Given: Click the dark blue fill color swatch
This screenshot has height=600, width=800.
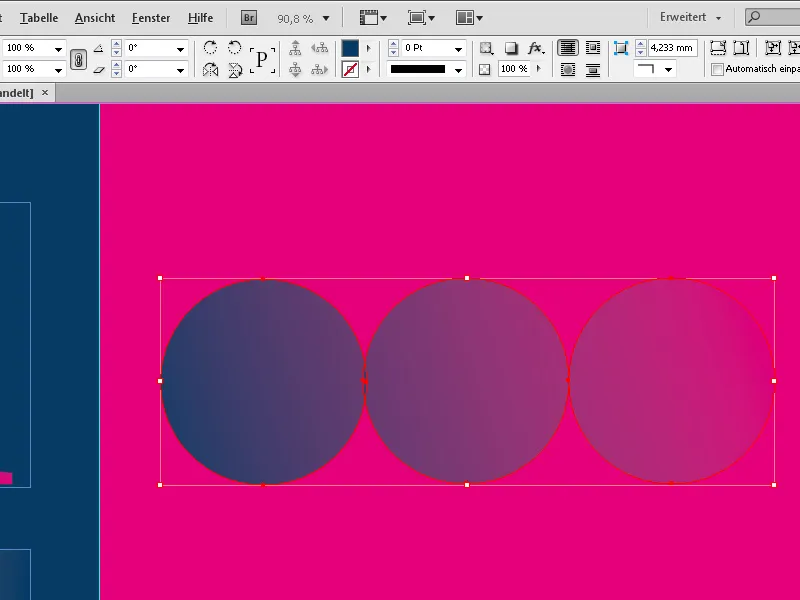Looking at the screenshot, I should [x=350, y=48].
